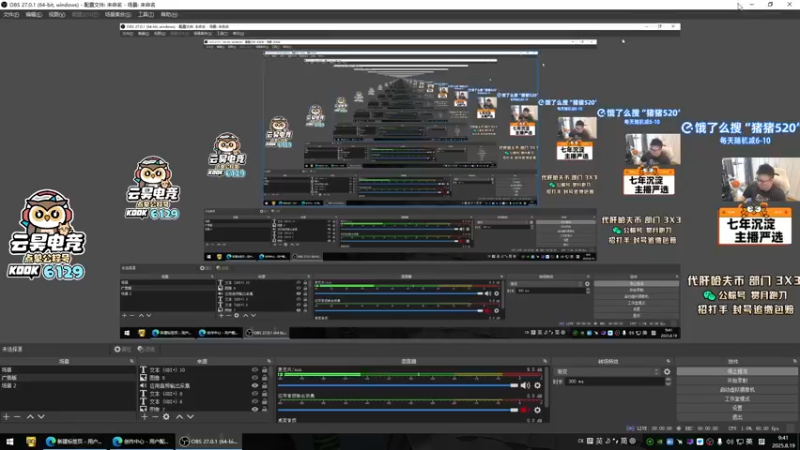Toggle lock of 文本 (GDI+) 8 source
The width and height of the screenshot is (800, 450).
click(x=264, y=393)
